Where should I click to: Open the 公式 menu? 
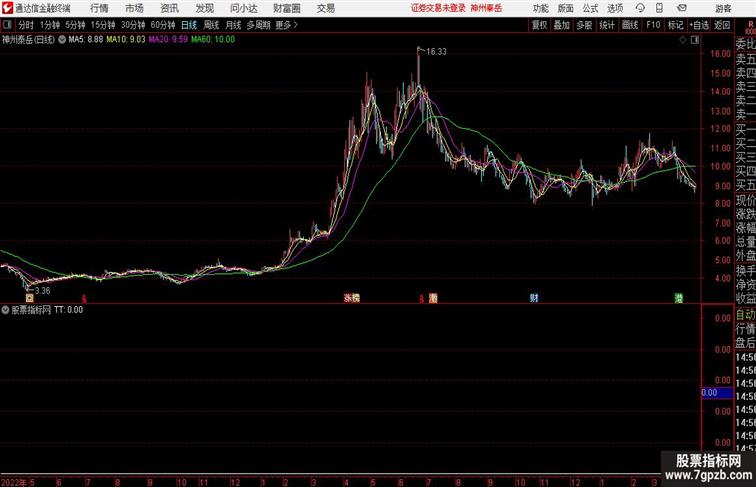point(590,8)
